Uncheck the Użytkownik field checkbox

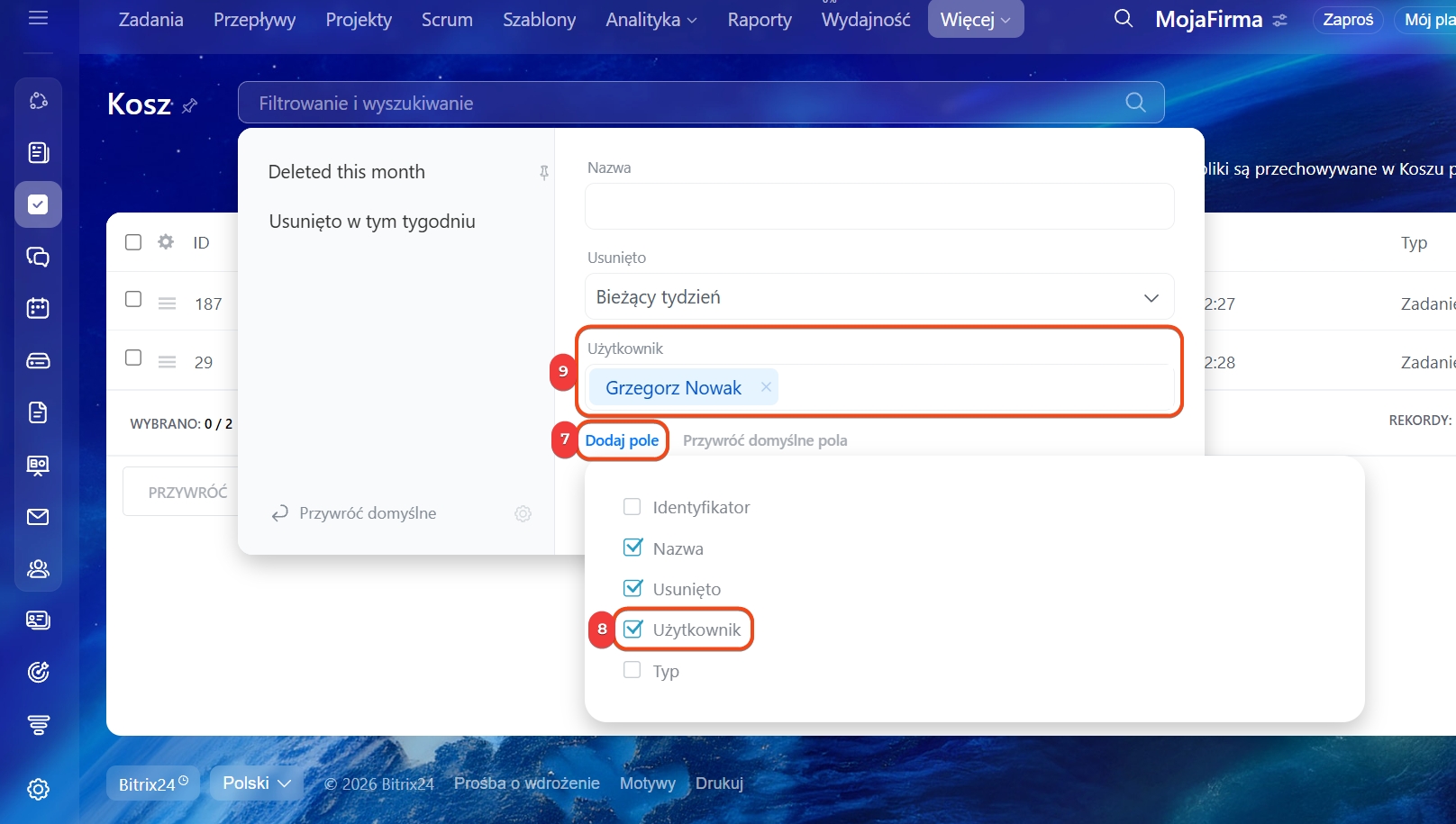(x=632, y=629)
